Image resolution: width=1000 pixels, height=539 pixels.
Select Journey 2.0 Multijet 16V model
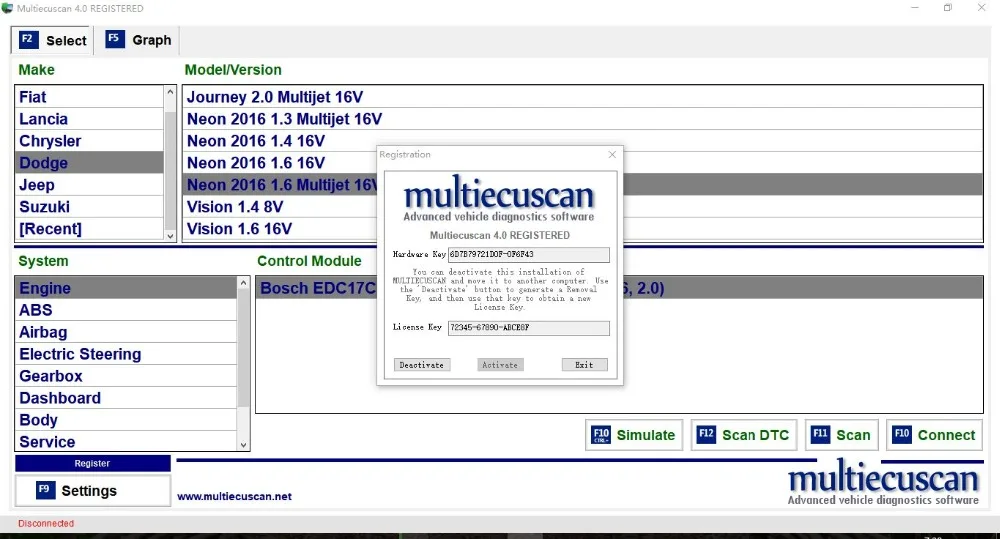point(583,97)
